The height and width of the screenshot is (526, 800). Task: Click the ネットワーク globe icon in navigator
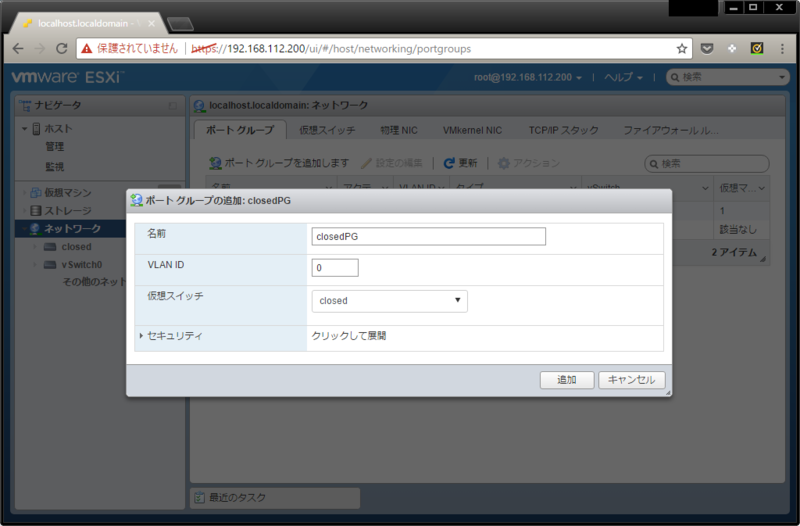pos(35,229)
